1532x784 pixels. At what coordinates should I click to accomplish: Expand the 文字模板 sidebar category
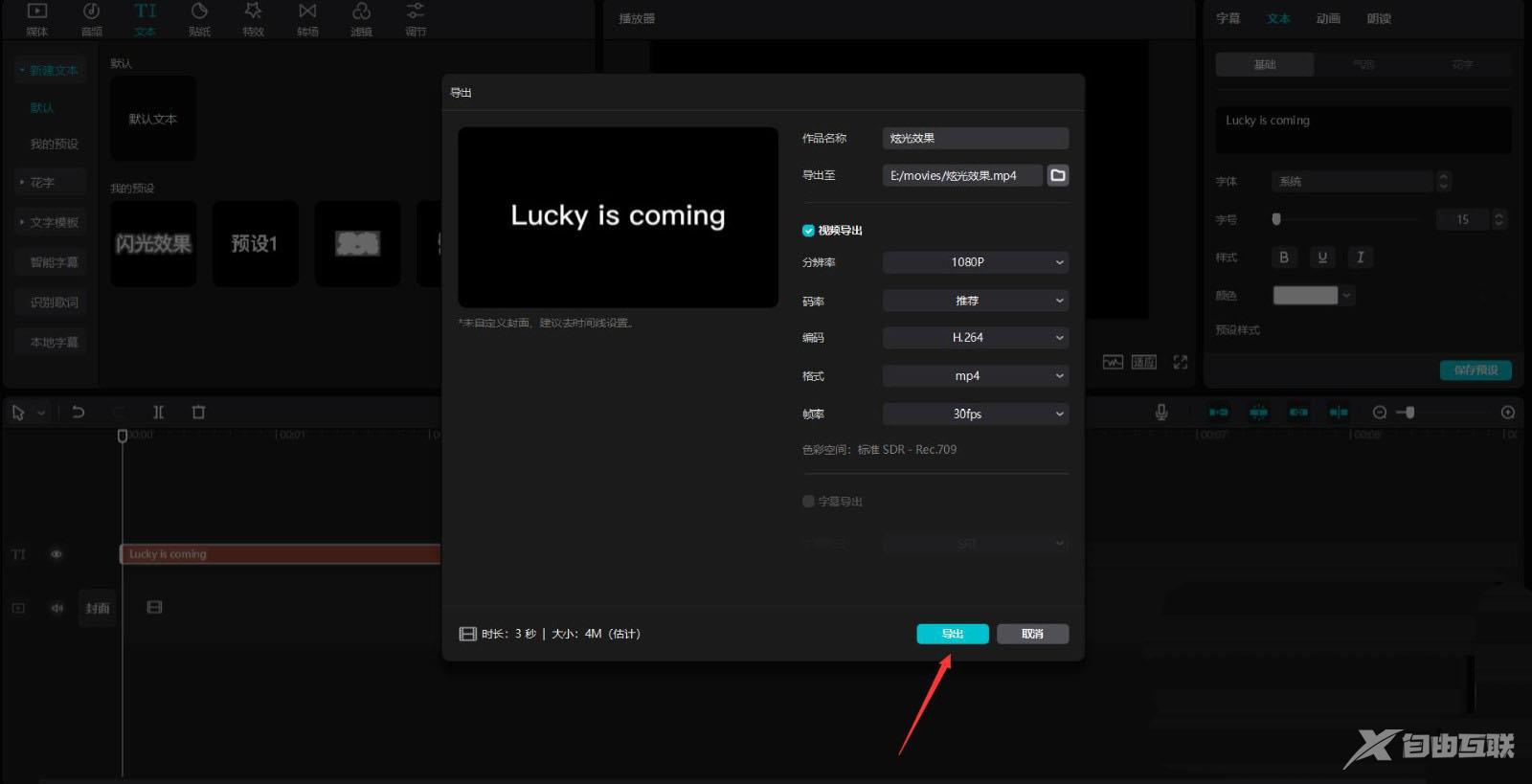[50, 222]
